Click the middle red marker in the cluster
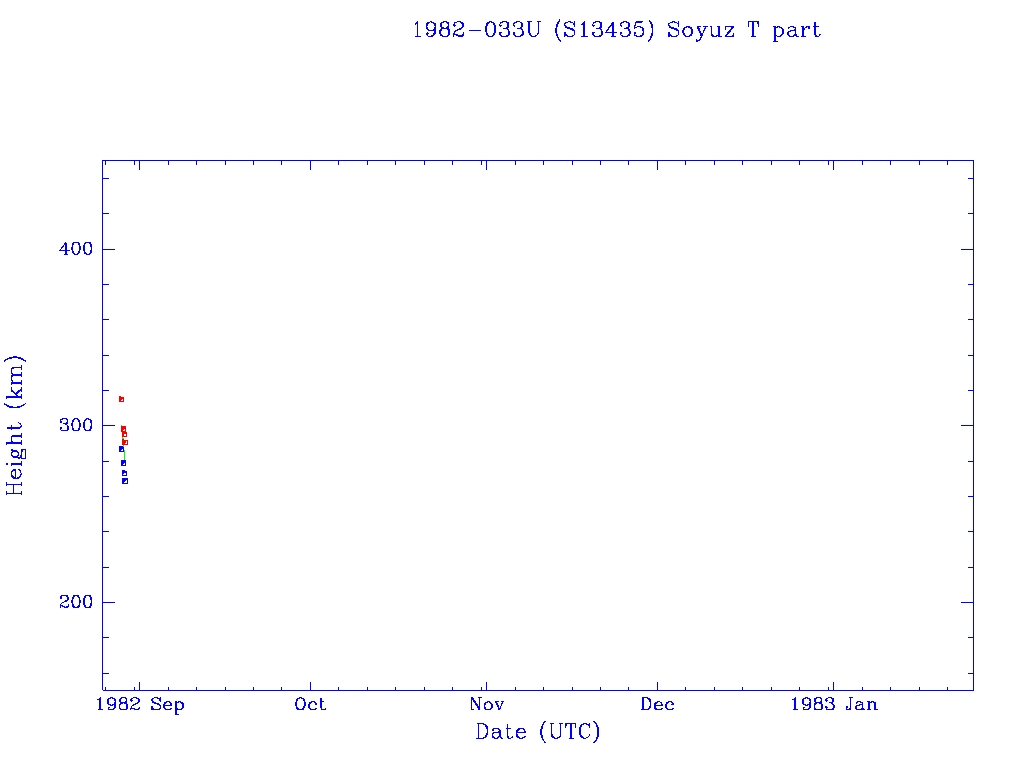This screenshot has height=768, width=1024. pyautogui.click(x=124, y=435)
